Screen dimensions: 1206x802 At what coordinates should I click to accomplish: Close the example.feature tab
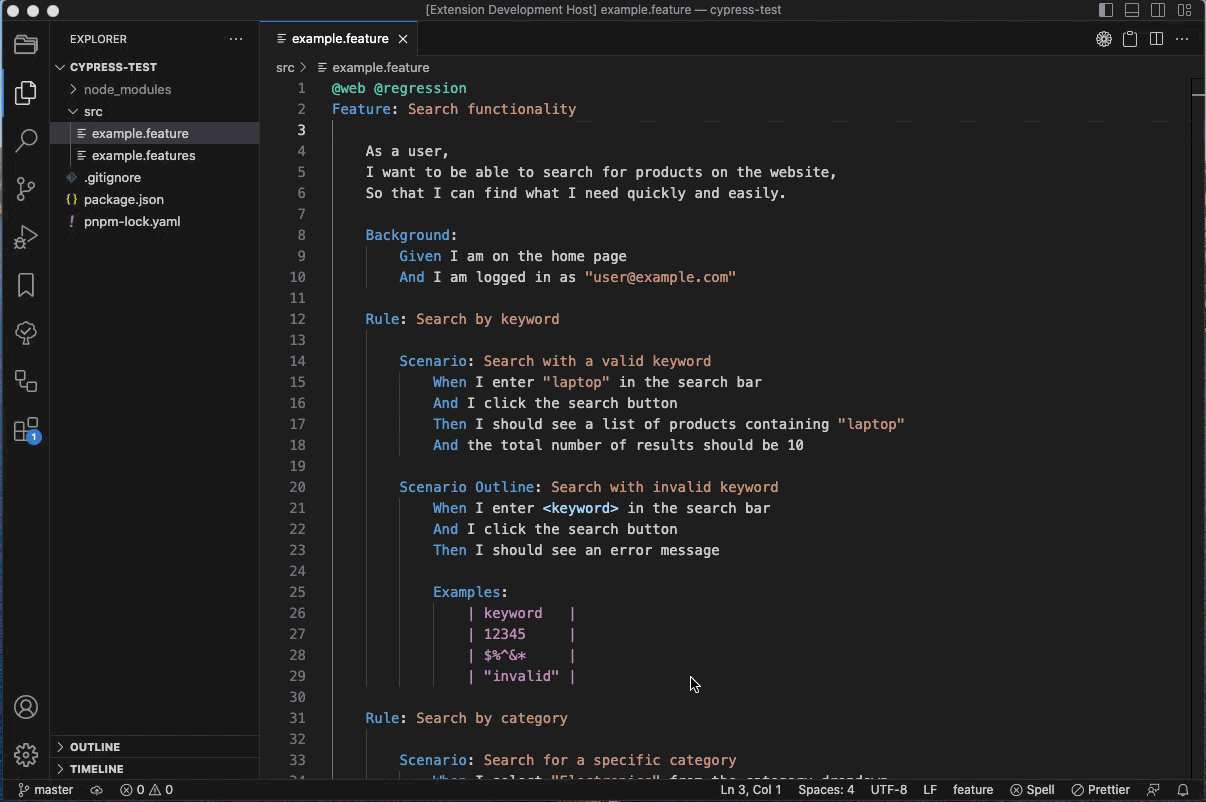pyautogui.click(x=403, y=39)
